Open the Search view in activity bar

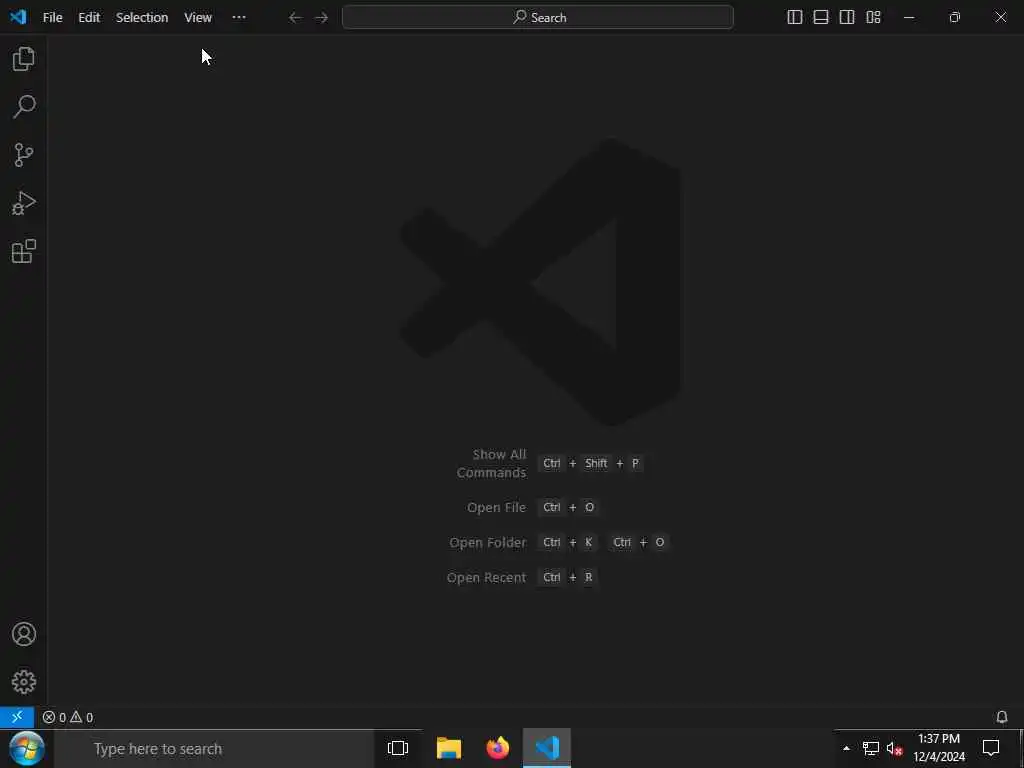pyautogui.click(x=24, y=106)
